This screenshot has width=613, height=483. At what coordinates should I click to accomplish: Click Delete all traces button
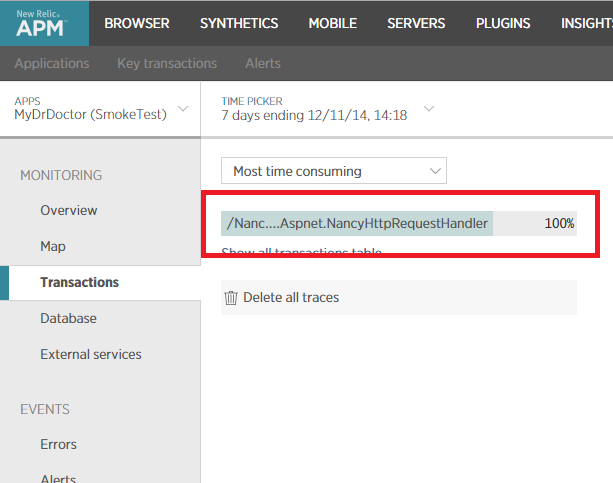pos(399,298)
